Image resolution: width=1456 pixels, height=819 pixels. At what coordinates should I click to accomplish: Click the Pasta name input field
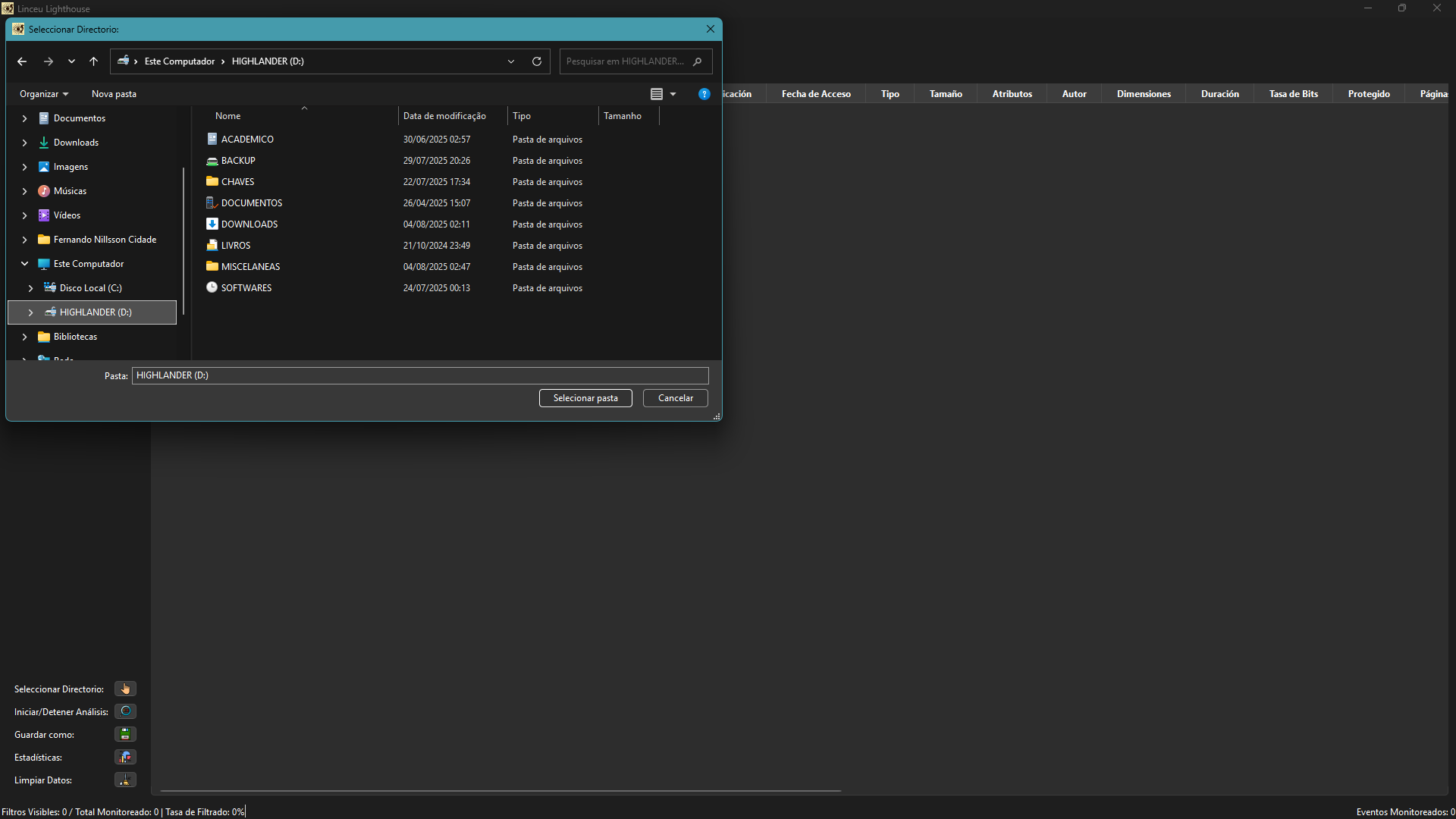[419, 375]
